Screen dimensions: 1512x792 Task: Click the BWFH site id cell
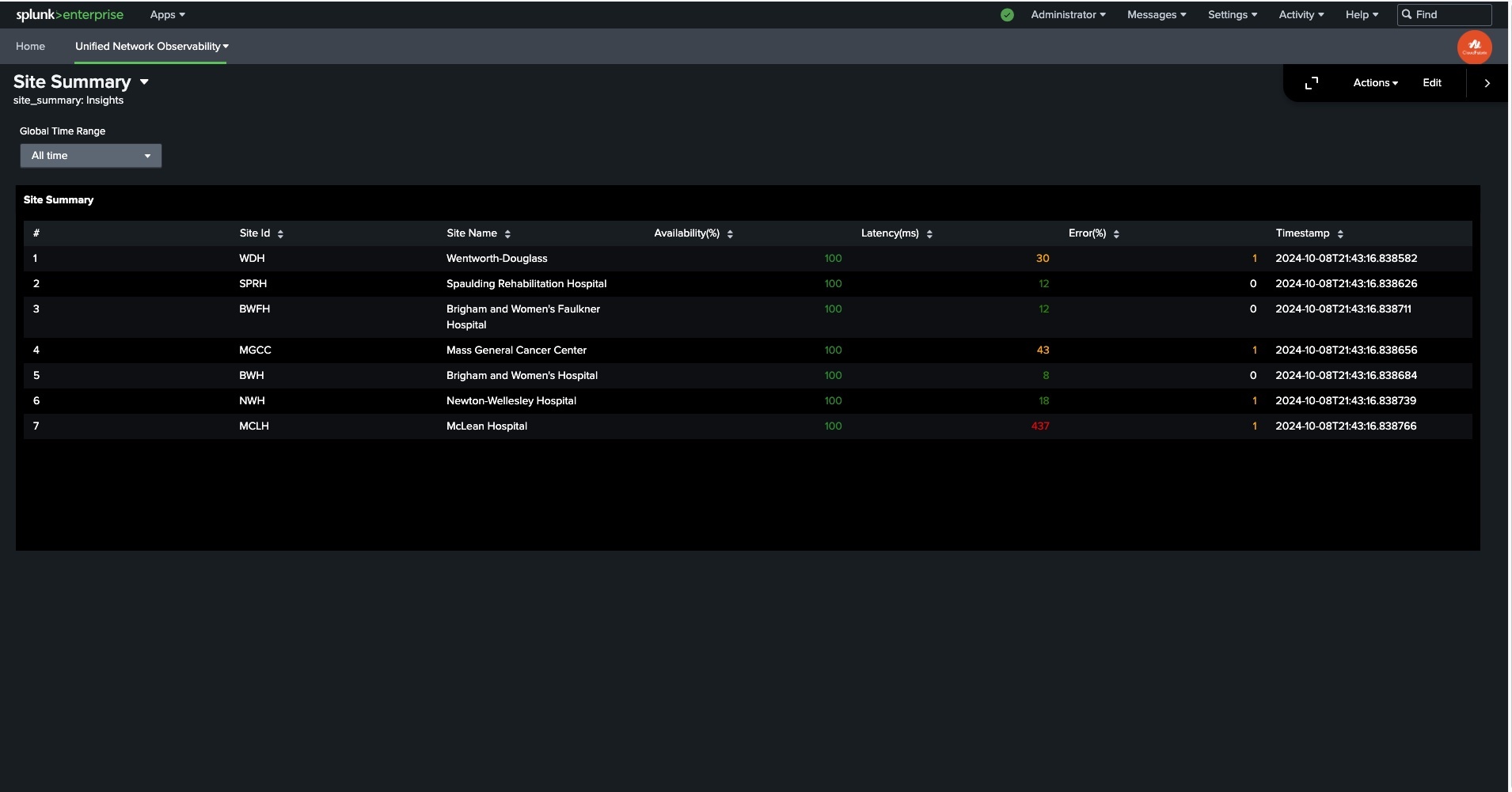point(254,309)
